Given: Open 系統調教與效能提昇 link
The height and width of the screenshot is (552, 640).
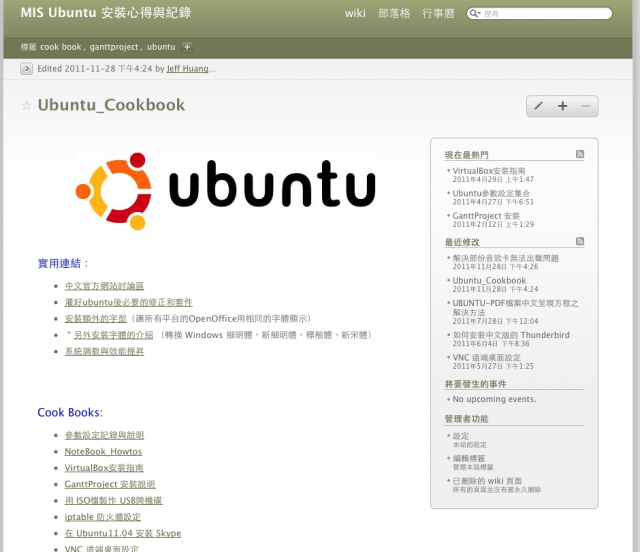Looking at the screenshot, I should [x=104, y=351].
